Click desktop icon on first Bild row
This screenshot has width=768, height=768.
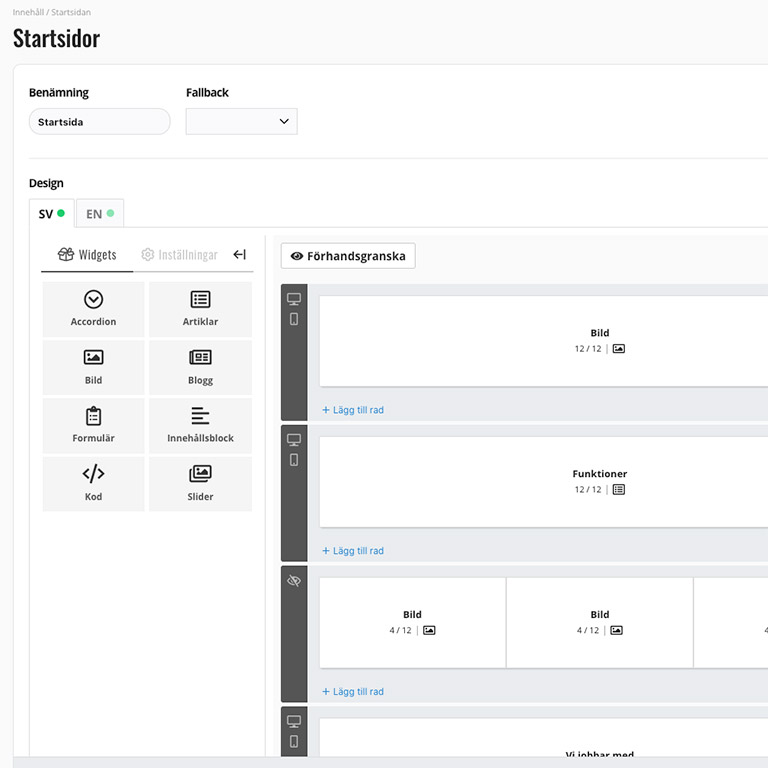pos(294,299)
